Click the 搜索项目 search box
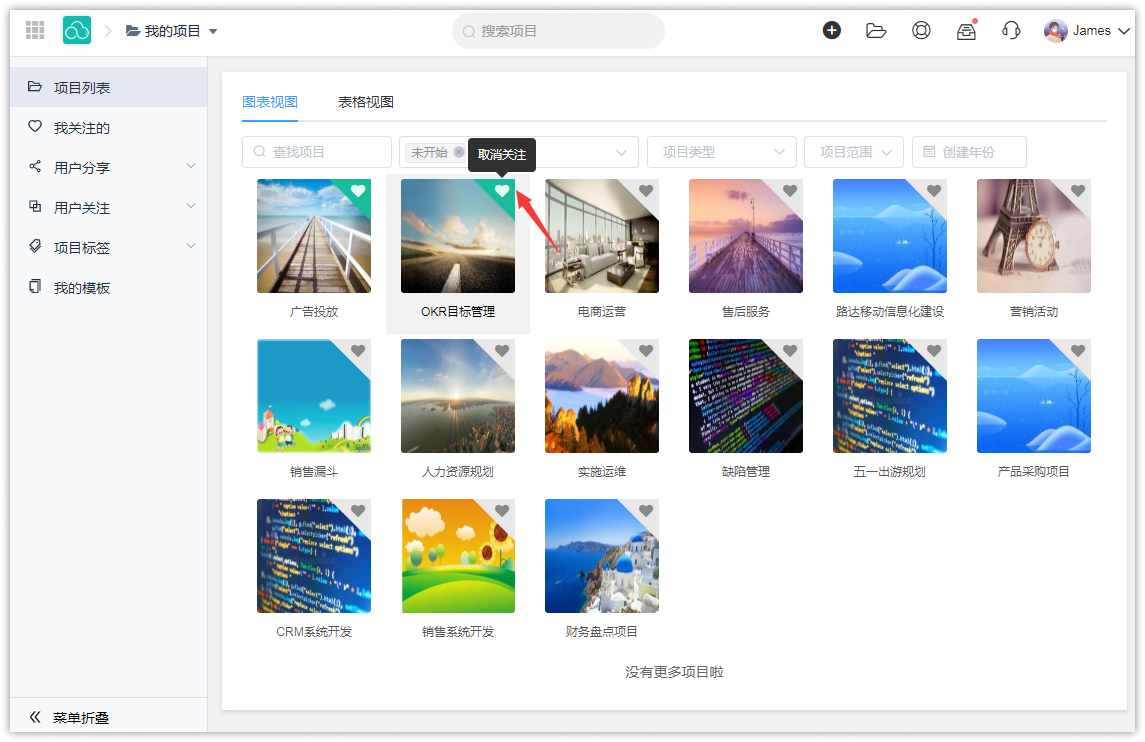 (x=559, y=31)
